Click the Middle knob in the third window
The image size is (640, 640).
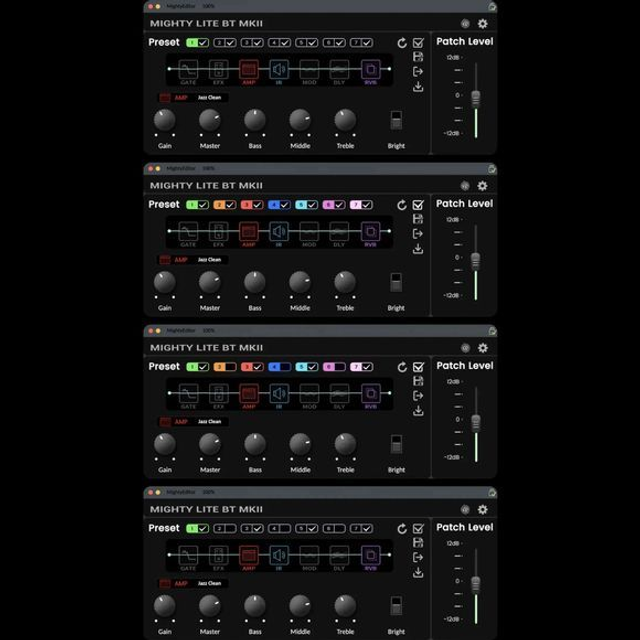[300, 444]
